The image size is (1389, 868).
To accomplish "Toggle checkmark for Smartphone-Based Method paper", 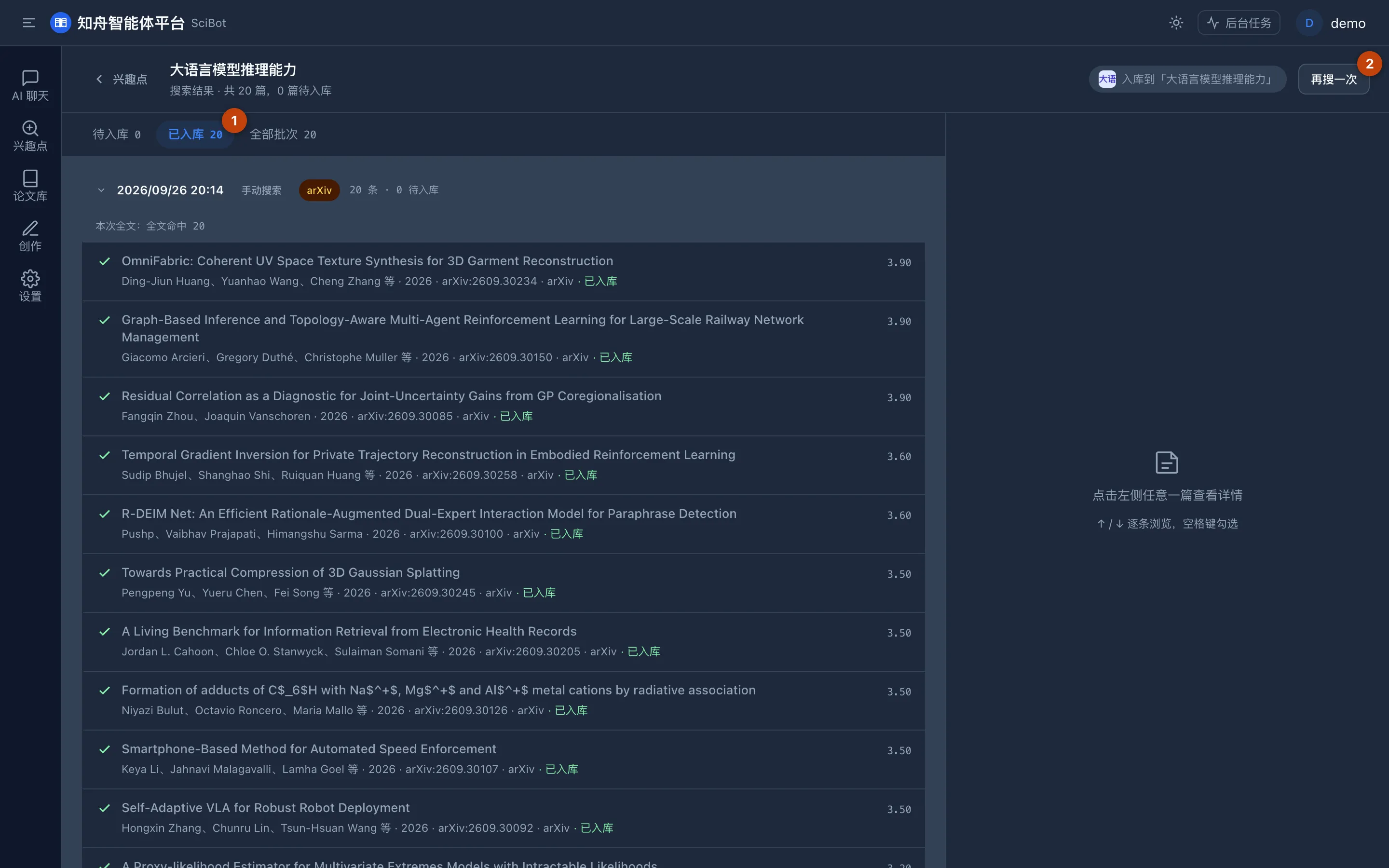I will (105, 749).
